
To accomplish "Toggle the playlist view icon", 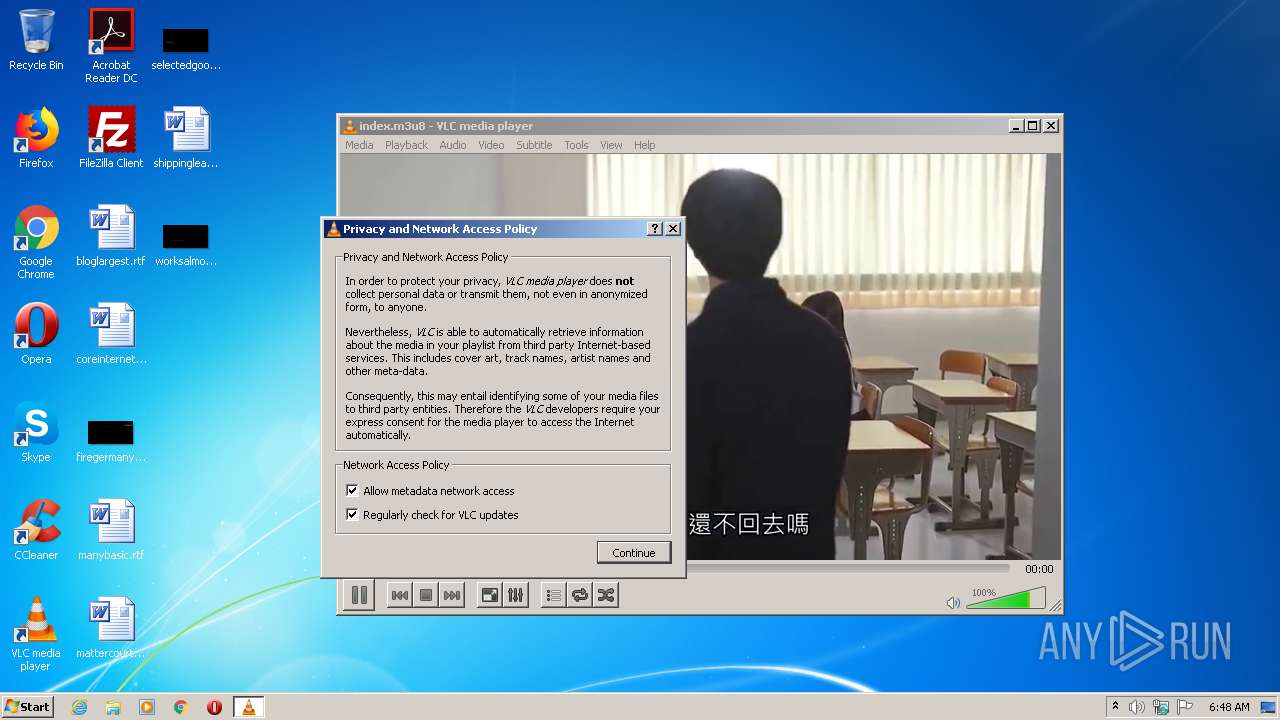I will [x=554, y=595].
